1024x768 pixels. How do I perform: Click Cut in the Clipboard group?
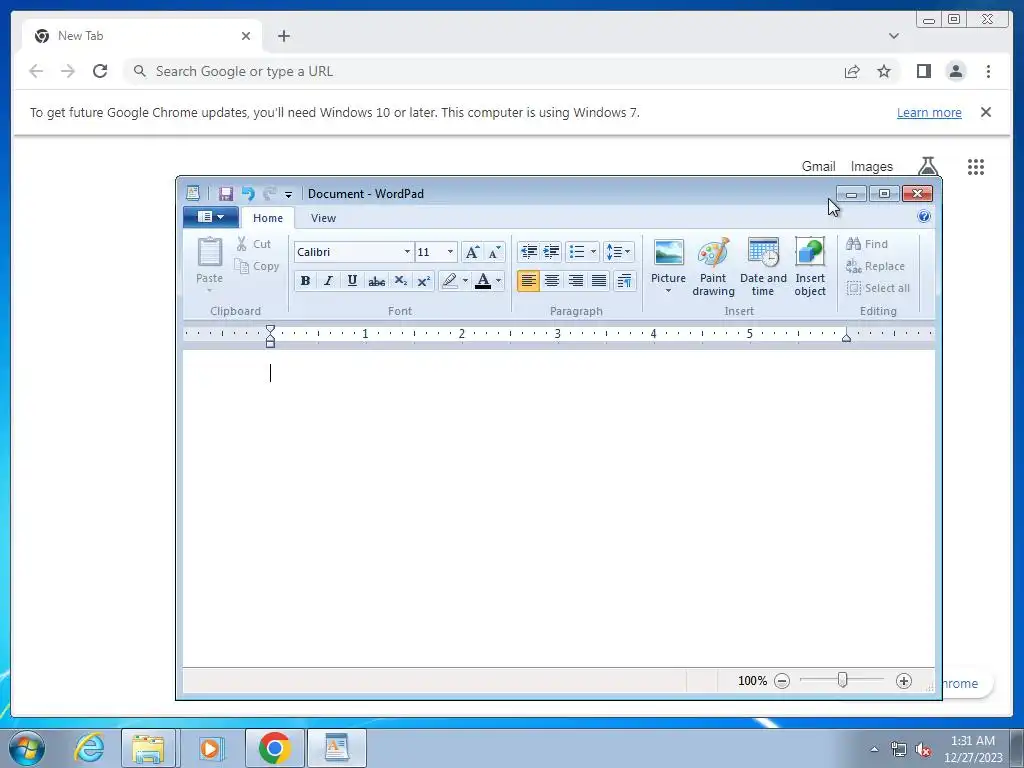click(x=253, y=244)
